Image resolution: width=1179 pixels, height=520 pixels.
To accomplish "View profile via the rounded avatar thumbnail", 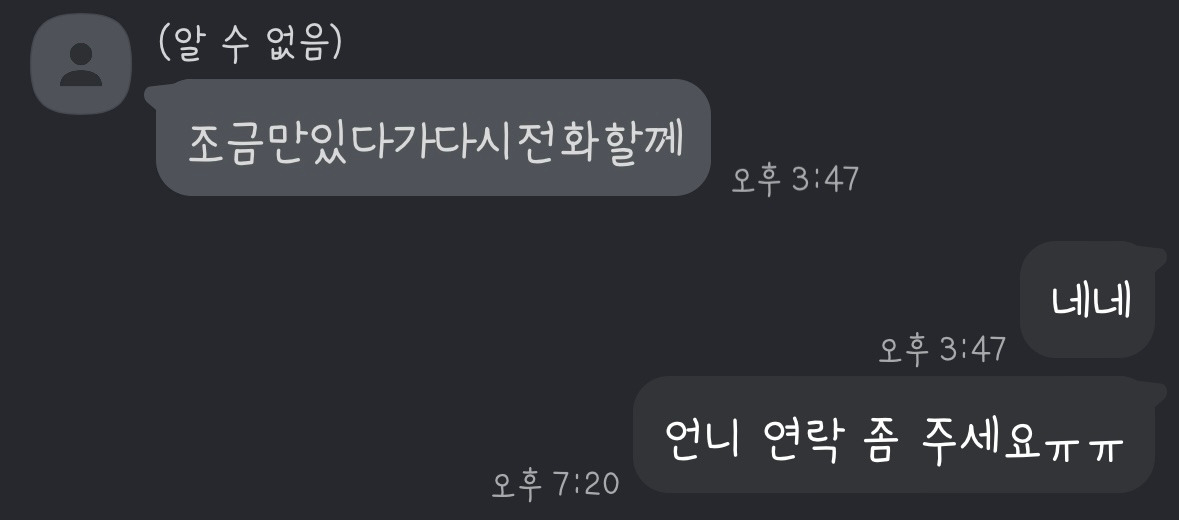I will [81, 65].
